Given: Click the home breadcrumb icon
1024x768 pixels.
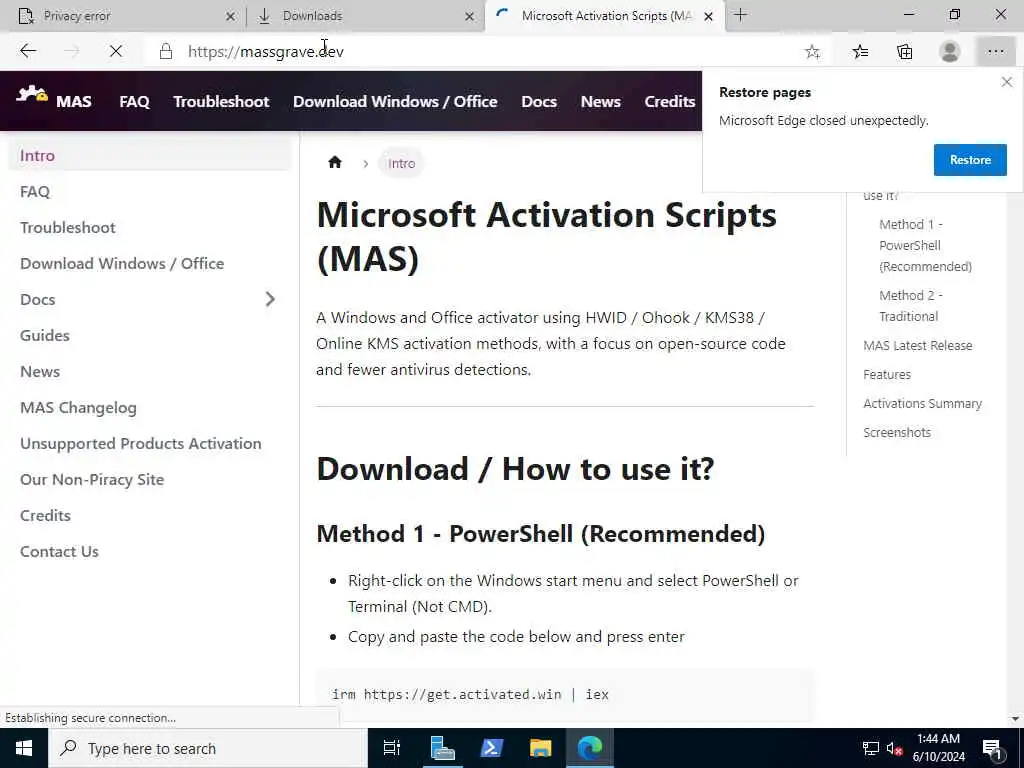Looking at the screenshot, I should click(x=335, y=163).
